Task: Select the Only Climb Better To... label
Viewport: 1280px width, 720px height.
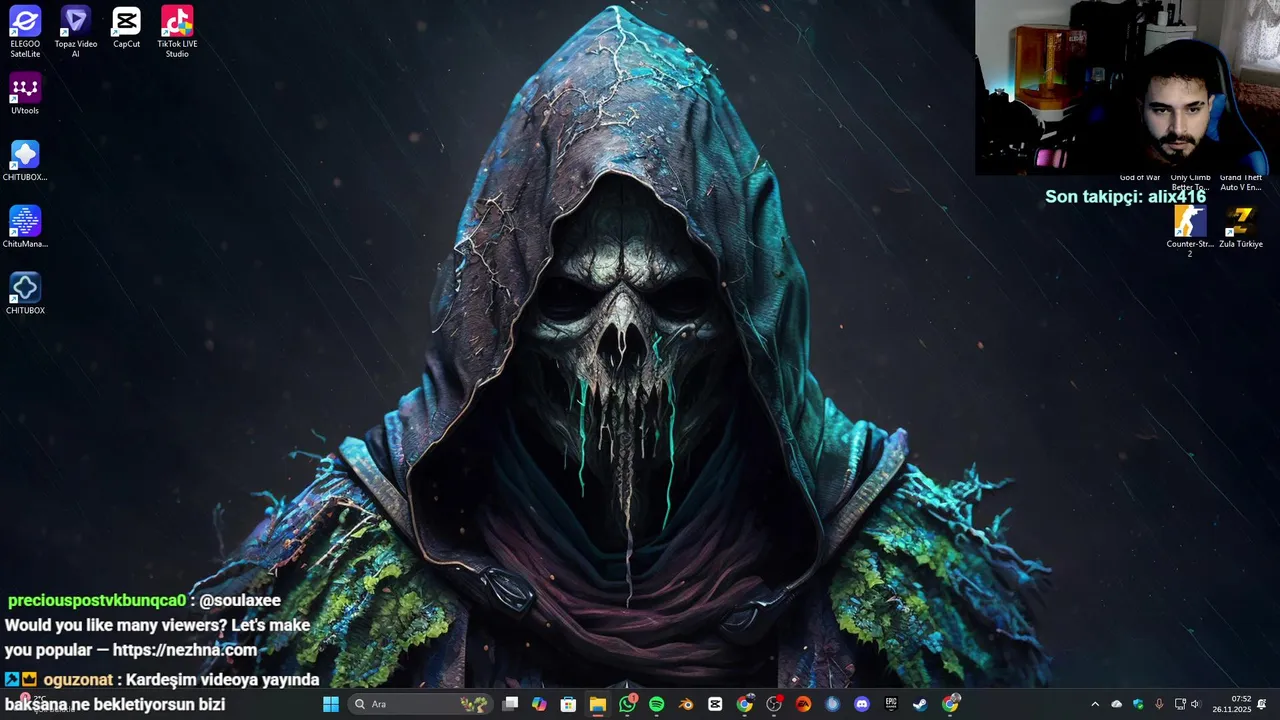Action: pyautogui.click(x=1190, y=182)
